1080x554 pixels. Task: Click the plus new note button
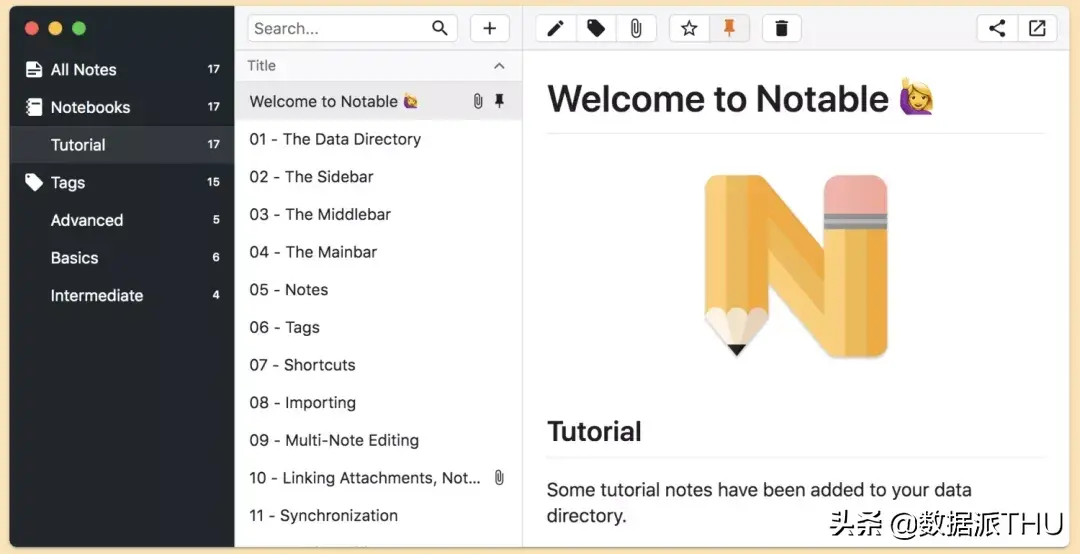pos(490,28)
